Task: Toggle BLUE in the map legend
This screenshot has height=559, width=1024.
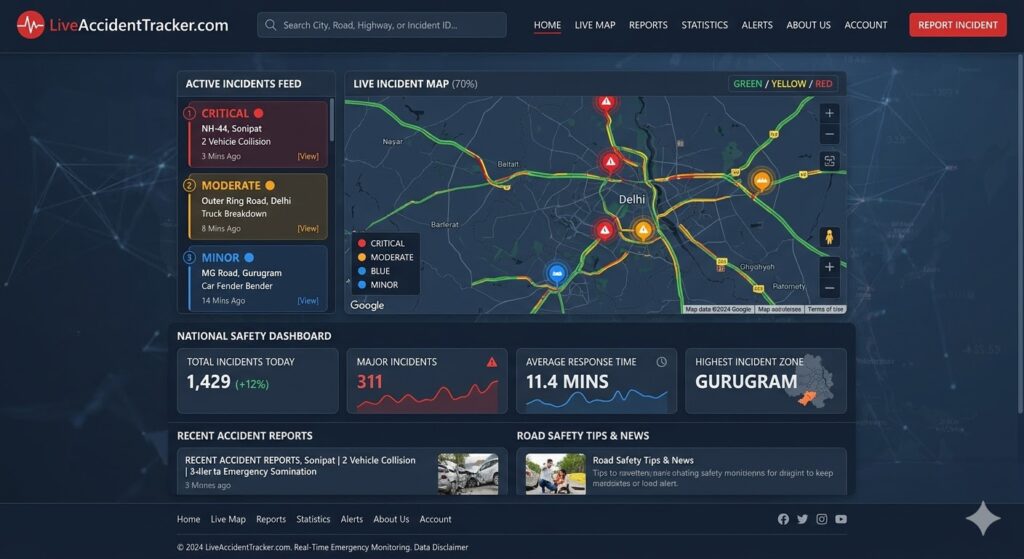Action: click(x=374, y=271)
